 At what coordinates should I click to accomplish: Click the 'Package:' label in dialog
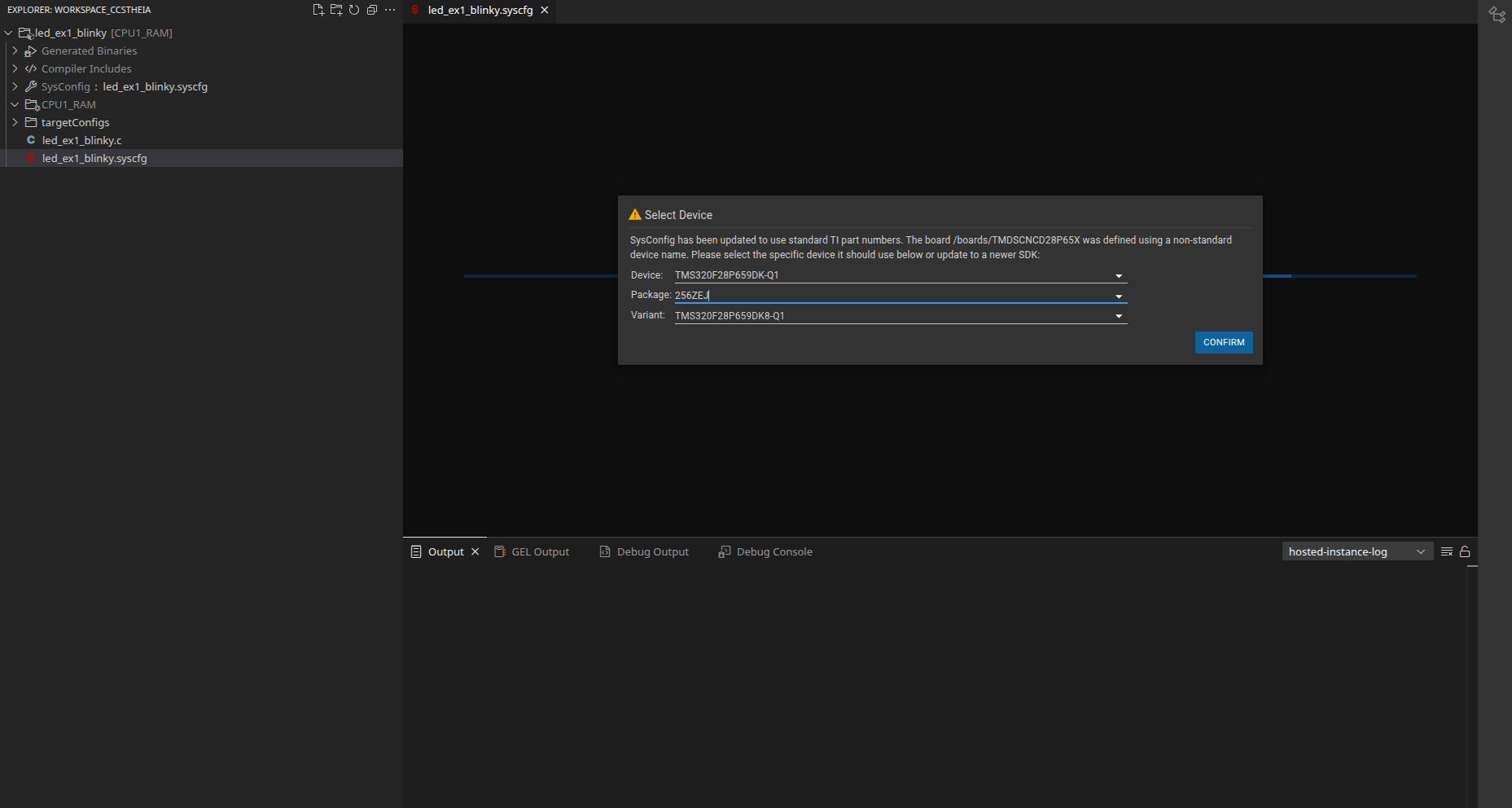click(651, 295)
